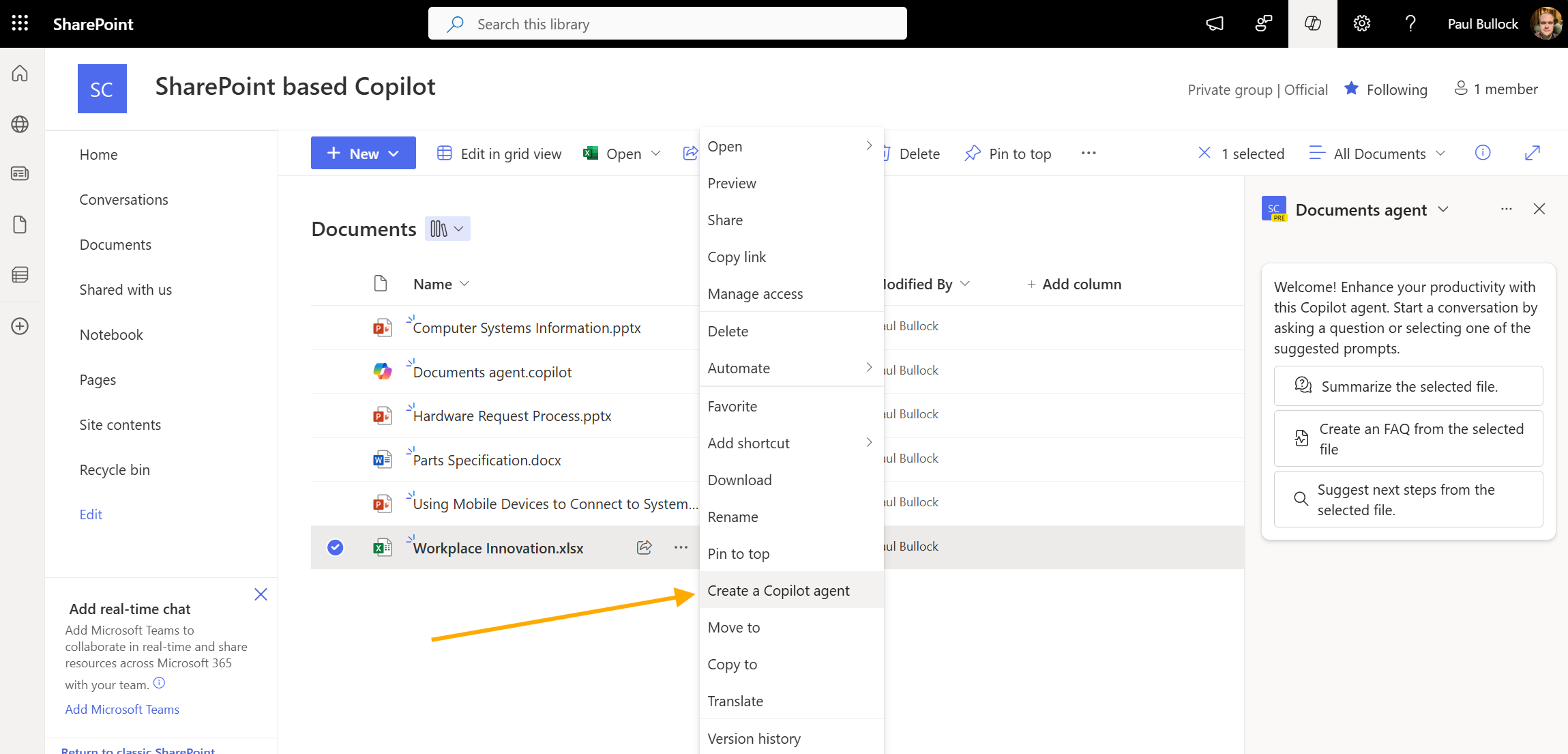This screenshot has height=754, width=1568.
Task: Click the circle to select Computer Systems Information.pptx
Action: (335, 328)
